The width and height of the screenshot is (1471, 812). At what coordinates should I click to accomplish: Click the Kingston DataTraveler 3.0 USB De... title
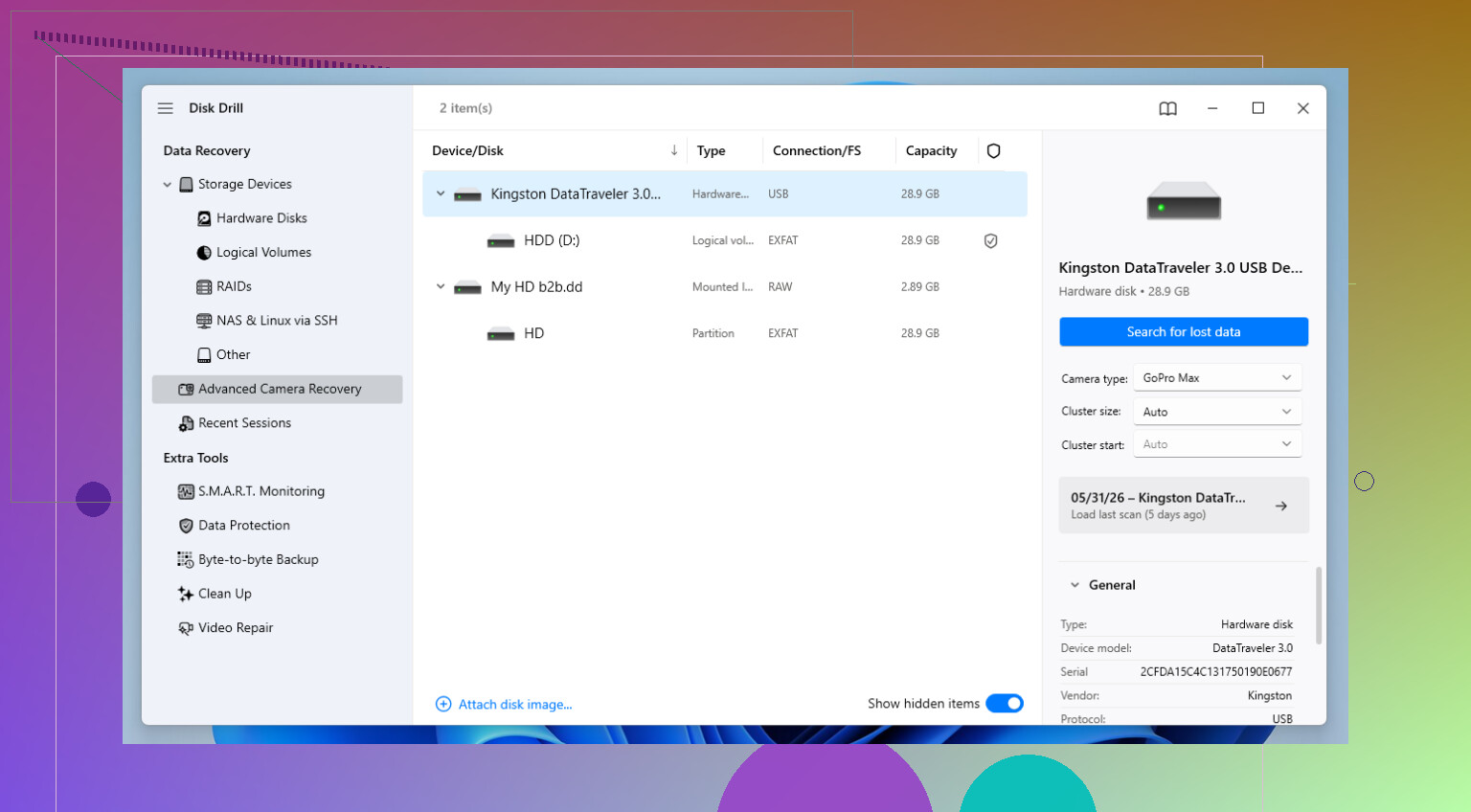(x=1181, y=268)
